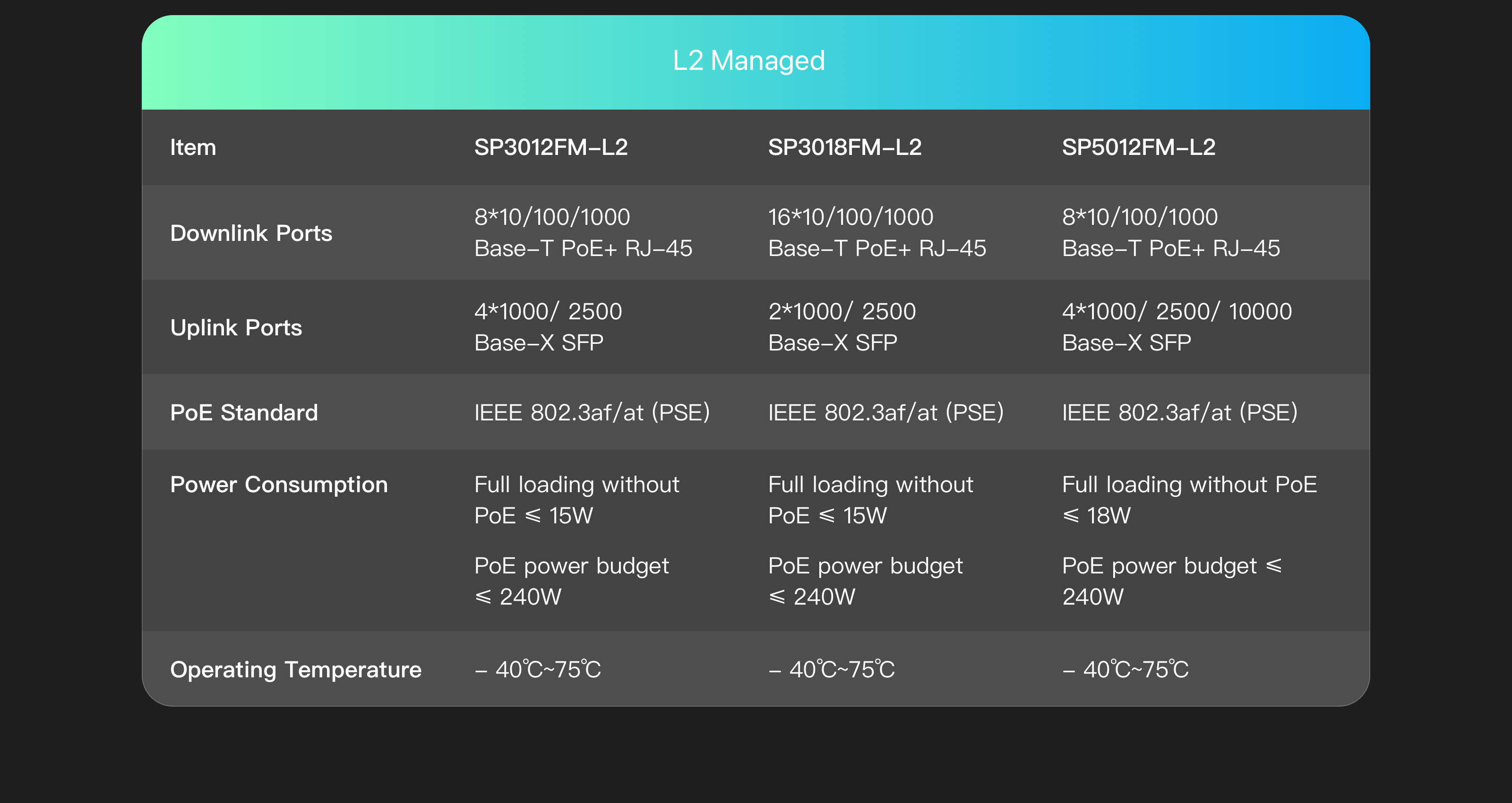Click SP5012FM-L2's operating temperature value
The width and height of the screenshot is (1512, 803).
(x=1125, y=670)
